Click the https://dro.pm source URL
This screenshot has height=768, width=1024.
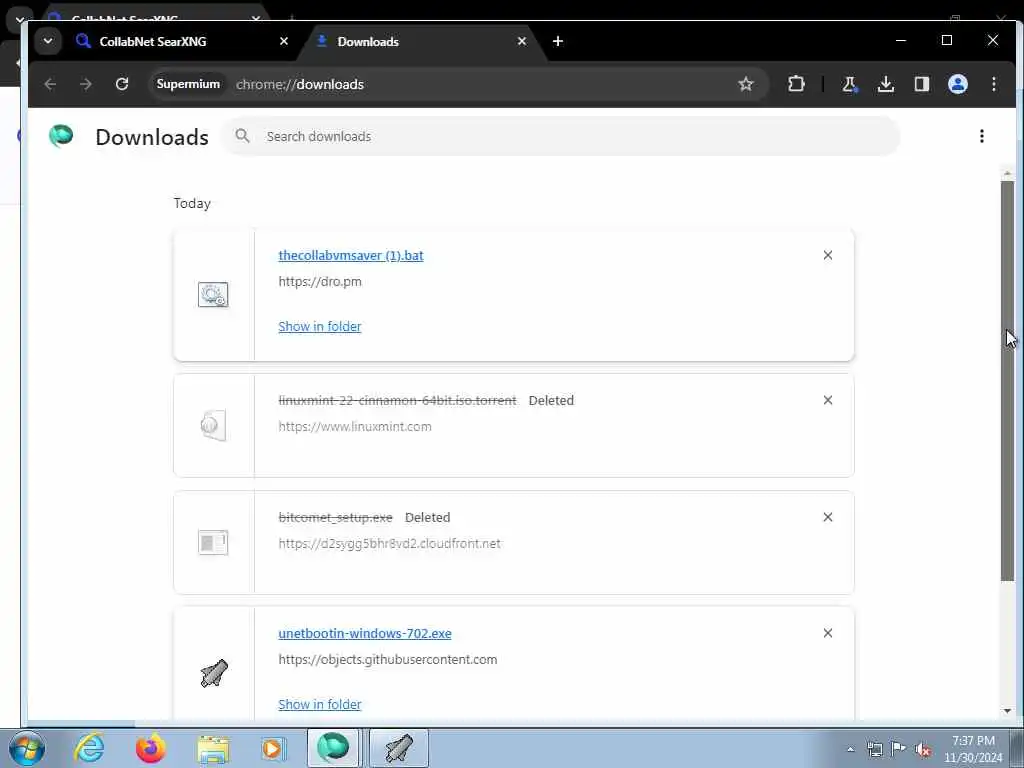(x=320, y=281)
